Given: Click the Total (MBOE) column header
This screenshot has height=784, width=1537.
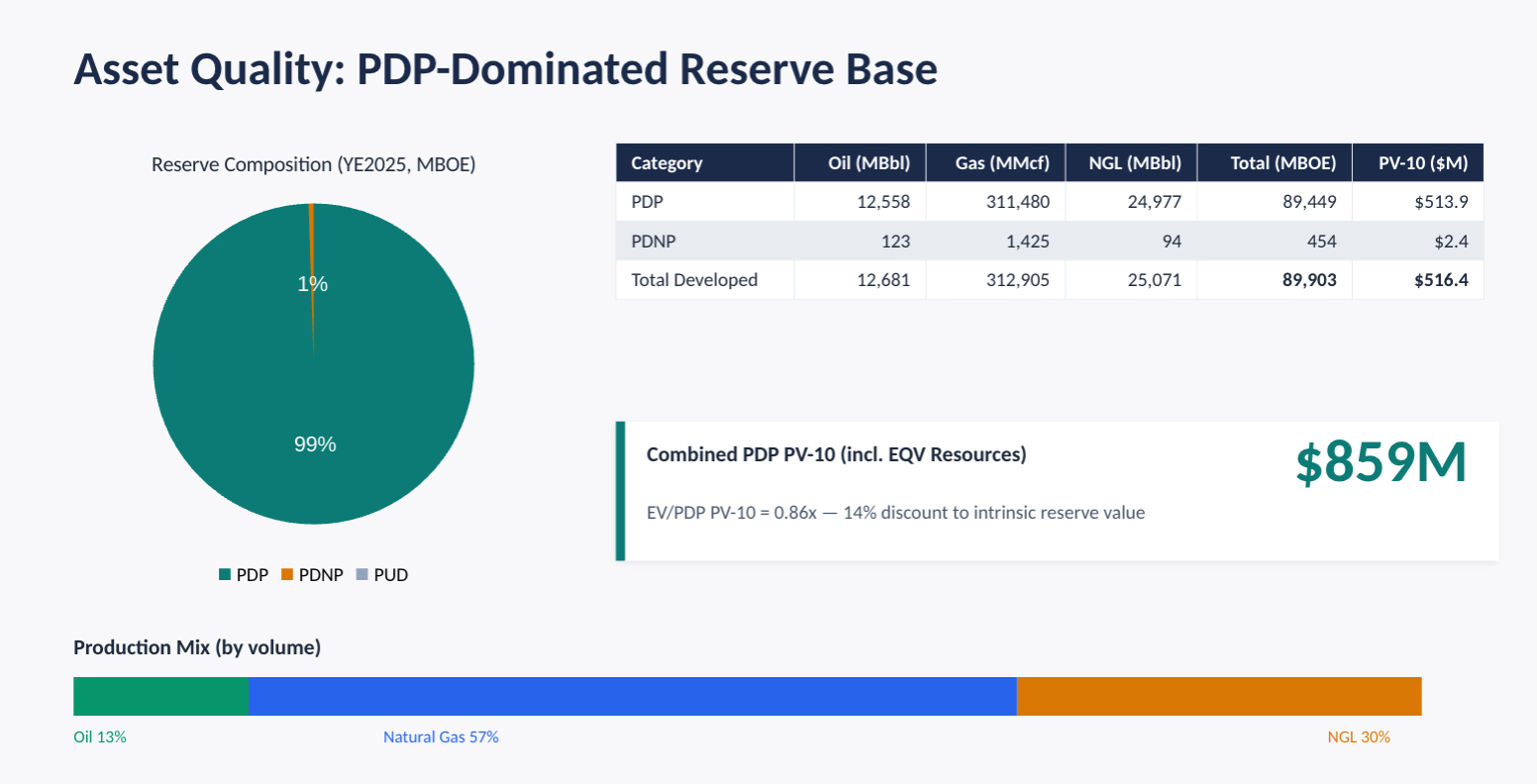Looking at the screenshot, I should [x=1282, y=163].
